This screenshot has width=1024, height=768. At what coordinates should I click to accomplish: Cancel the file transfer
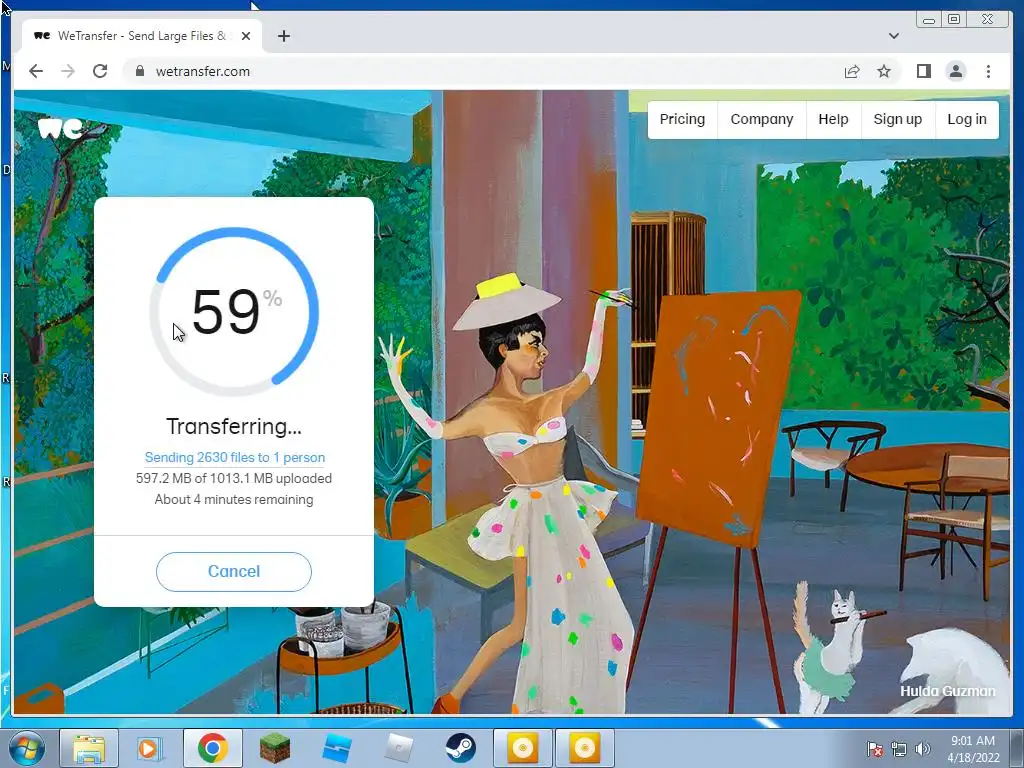pos(234,571)
